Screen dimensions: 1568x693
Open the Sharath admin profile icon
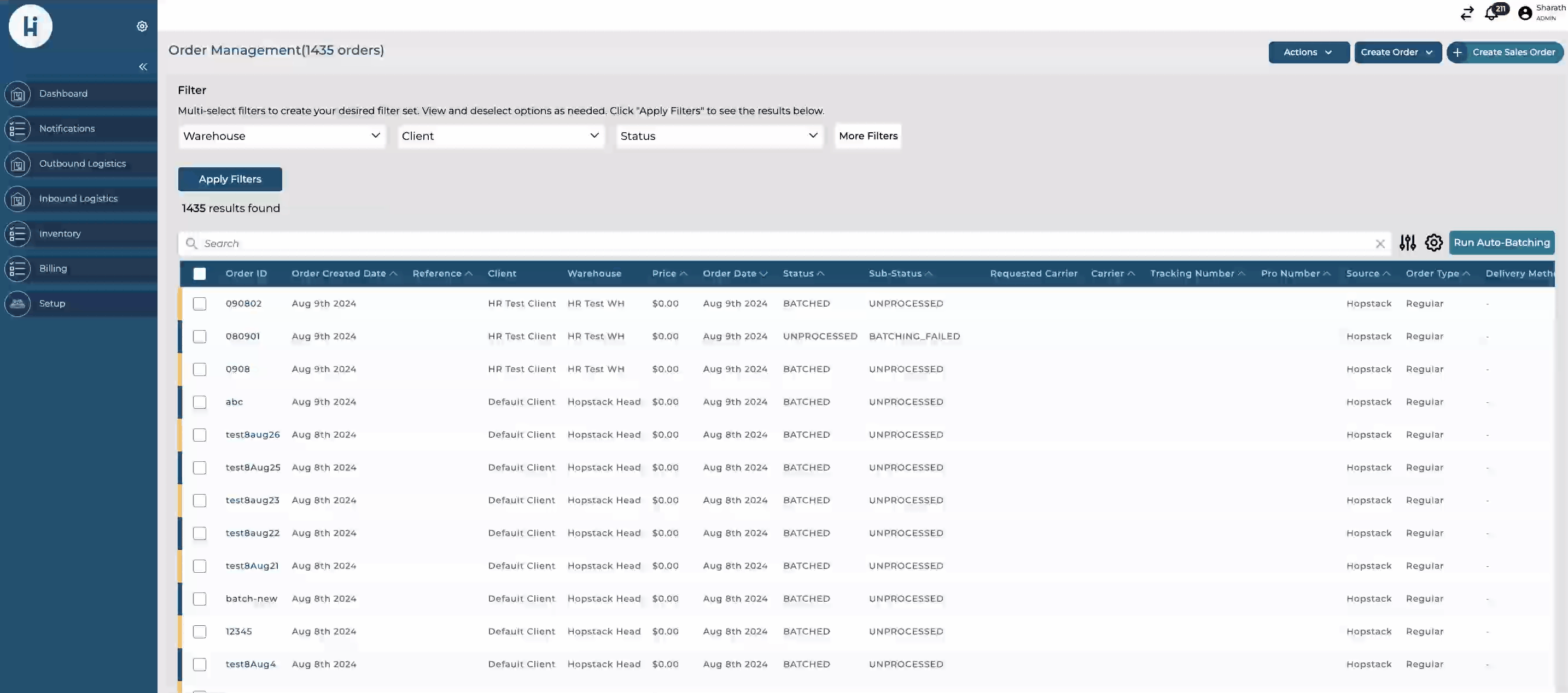[x=1525, y=13]
